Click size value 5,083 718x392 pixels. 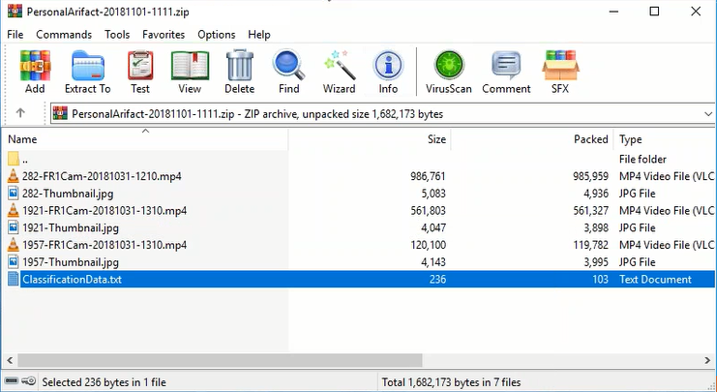(x=433, y=193)
